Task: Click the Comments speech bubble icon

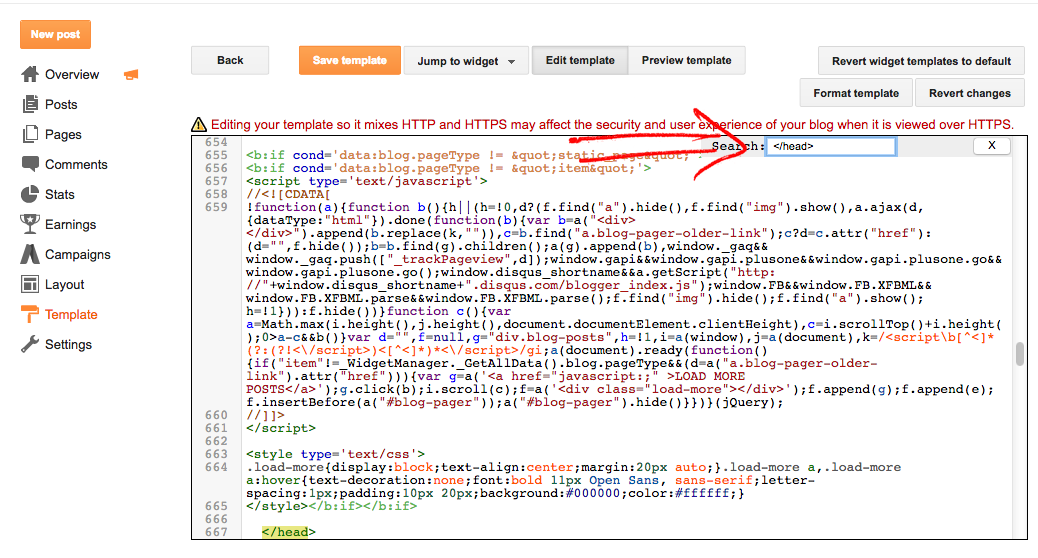Action: [30, 163]
